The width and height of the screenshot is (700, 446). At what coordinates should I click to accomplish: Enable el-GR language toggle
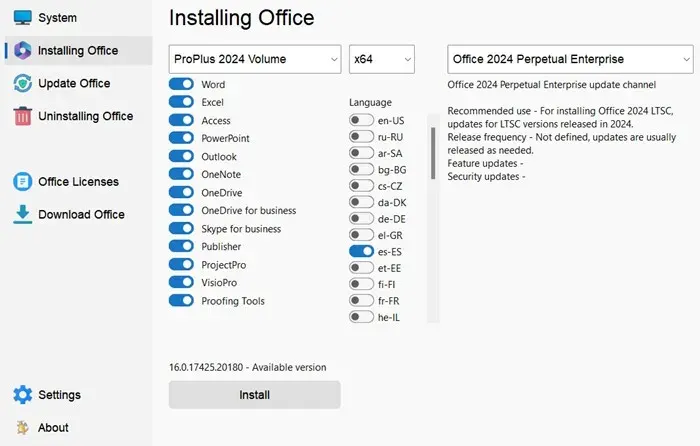pyautogui.click(x=361, y=235)
